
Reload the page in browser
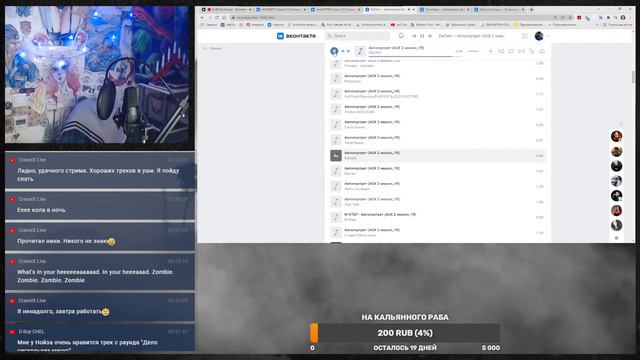pyautogui.click(x=217, y=18)
